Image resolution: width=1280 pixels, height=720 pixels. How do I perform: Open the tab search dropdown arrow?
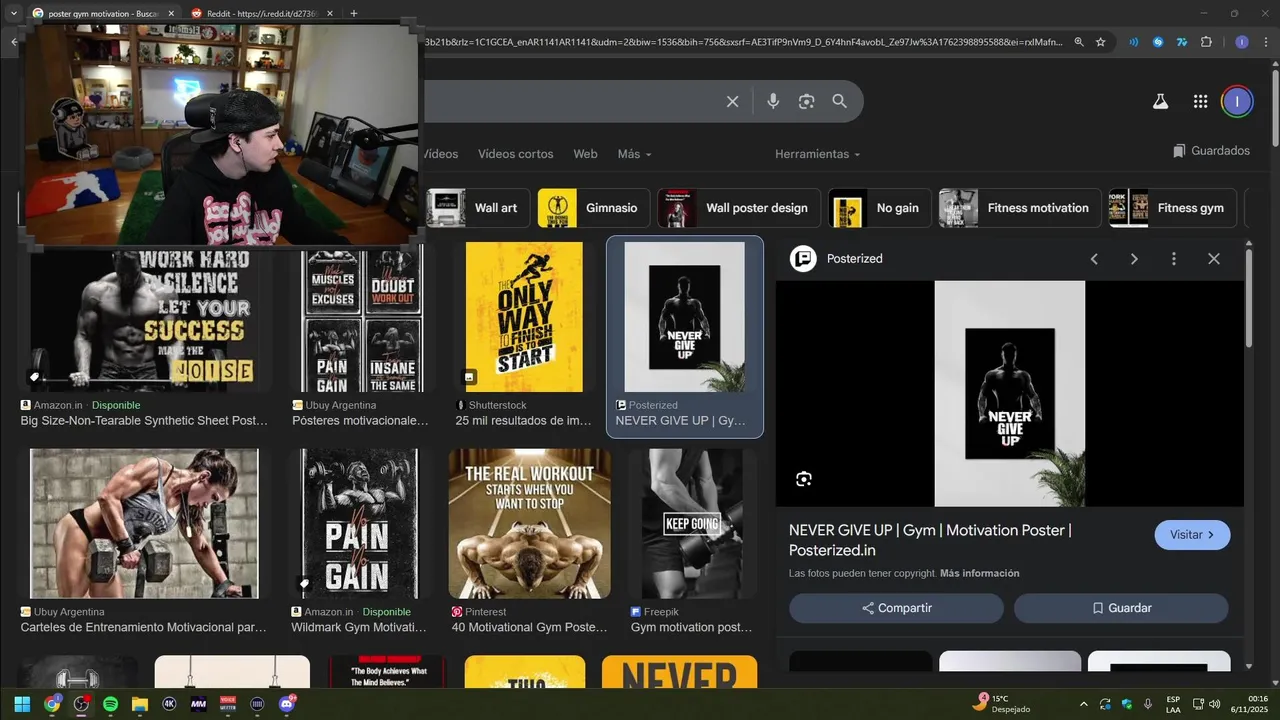tap(13, 13)
